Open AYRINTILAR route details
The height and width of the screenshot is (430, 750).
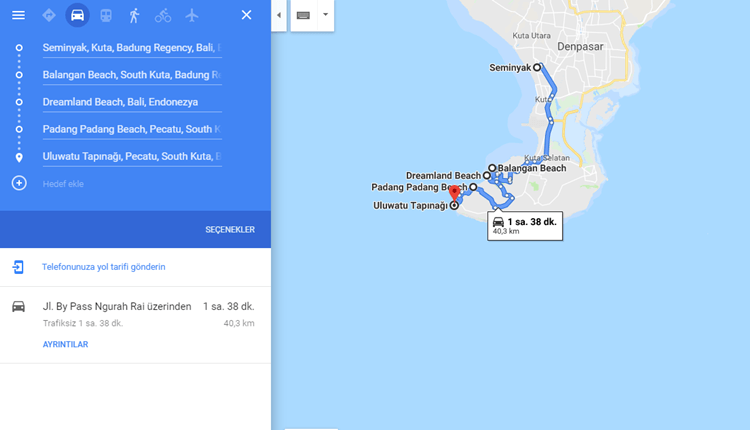coord(66,344)
